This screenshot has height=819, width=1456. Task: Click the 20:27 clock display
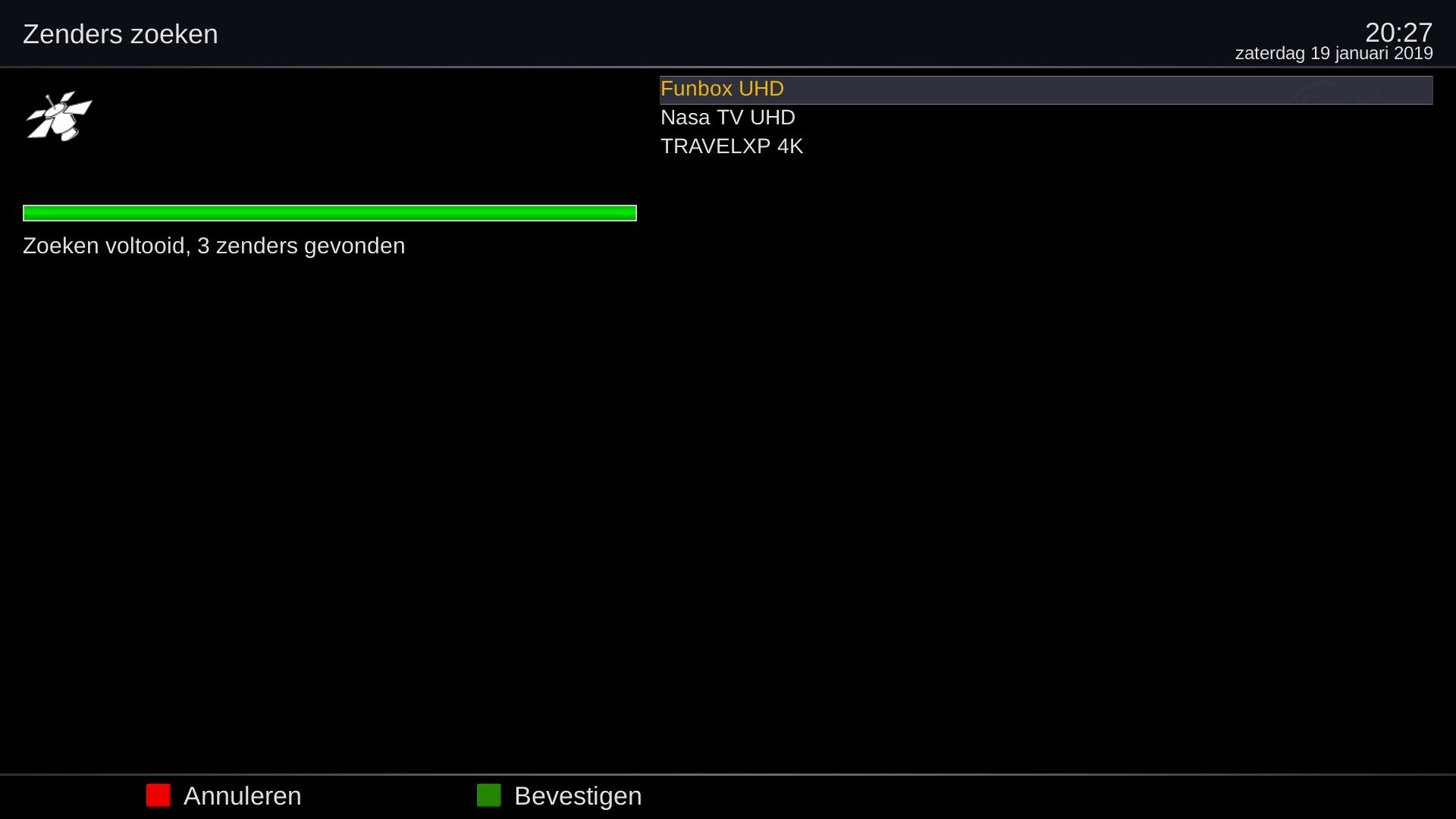click(1398, 32)
